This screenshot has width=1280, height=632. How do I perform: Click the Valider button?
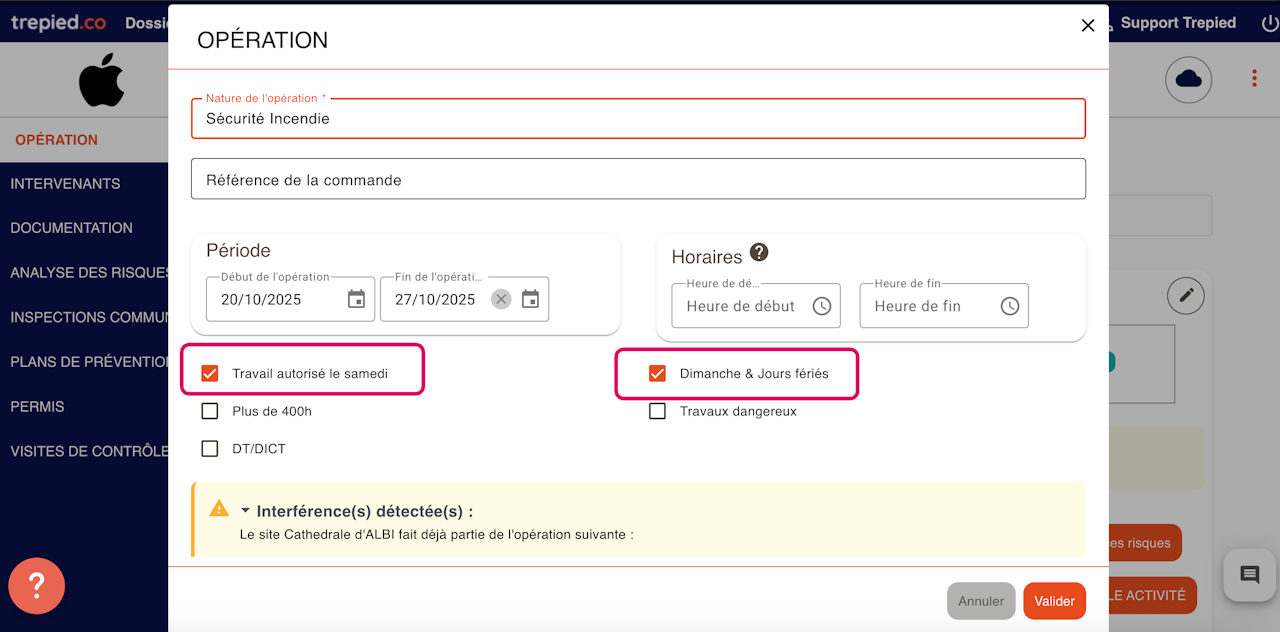1054,601
